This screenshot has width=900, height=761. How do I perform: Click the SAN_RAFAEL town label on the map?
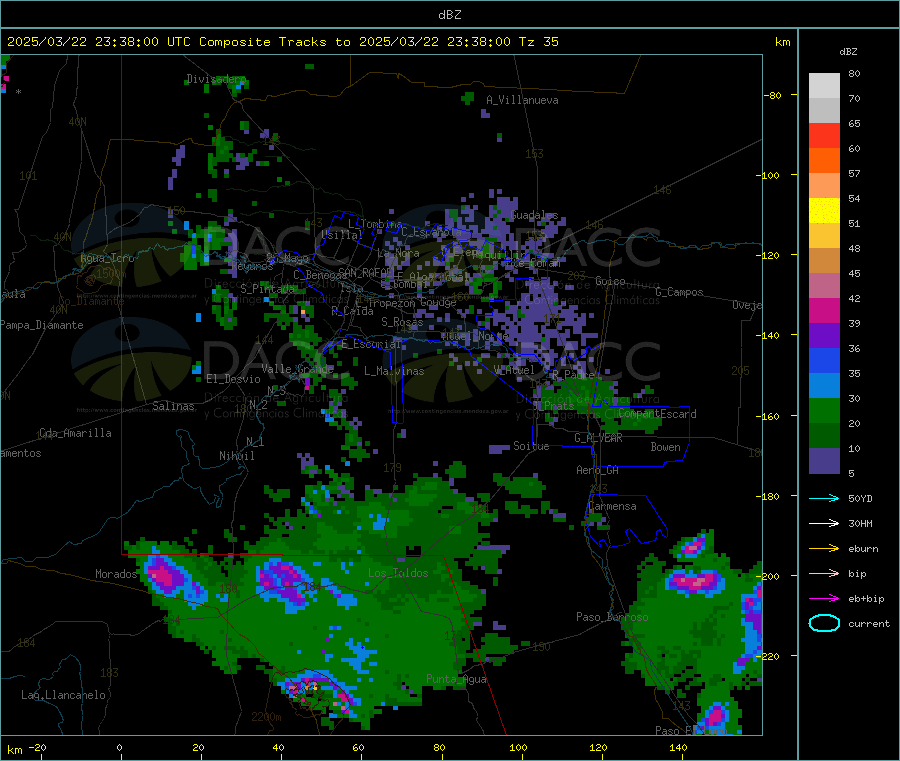pyautogui.click(x=366, y=272)
